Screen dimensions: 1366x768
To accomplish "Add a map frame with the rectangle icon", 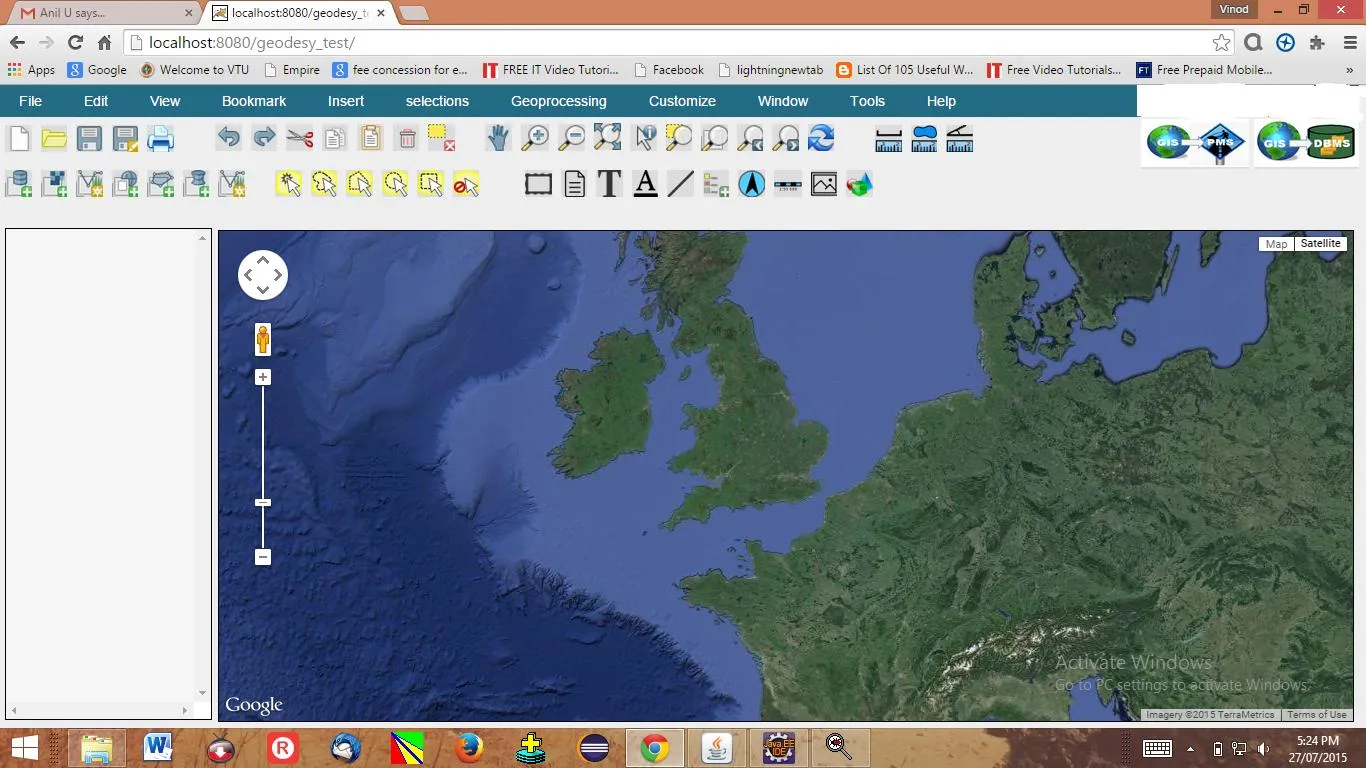I will [x=539, y=184].
